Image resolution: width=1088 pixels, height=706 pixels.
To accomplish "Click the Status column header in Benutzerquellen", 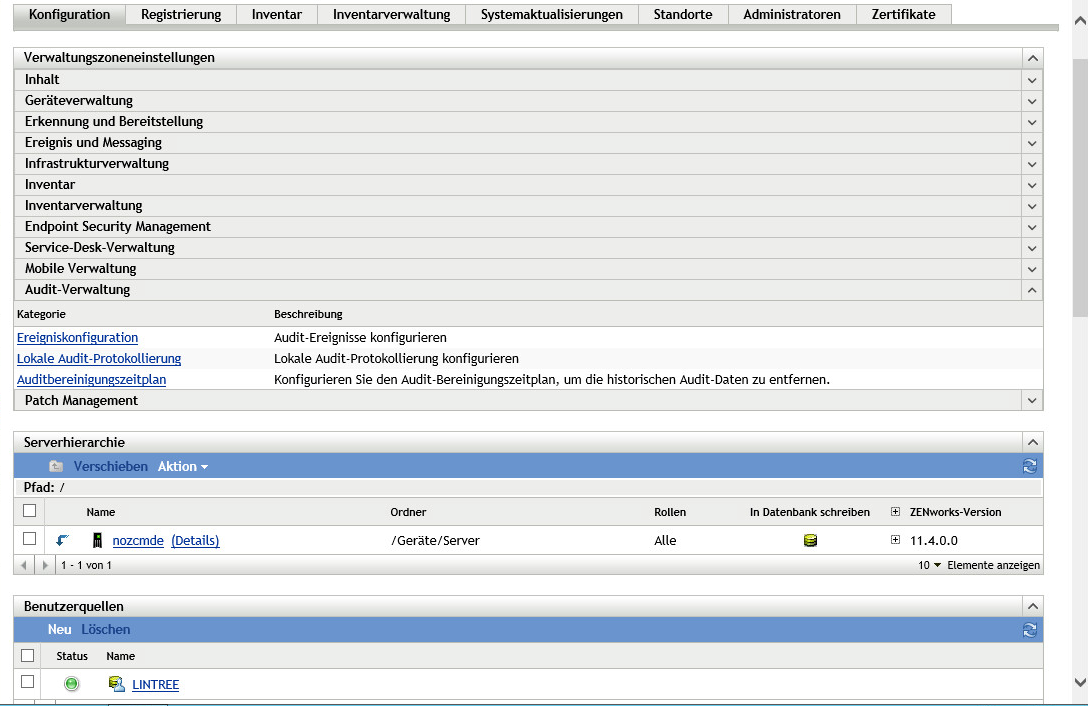I will (72, 656).
